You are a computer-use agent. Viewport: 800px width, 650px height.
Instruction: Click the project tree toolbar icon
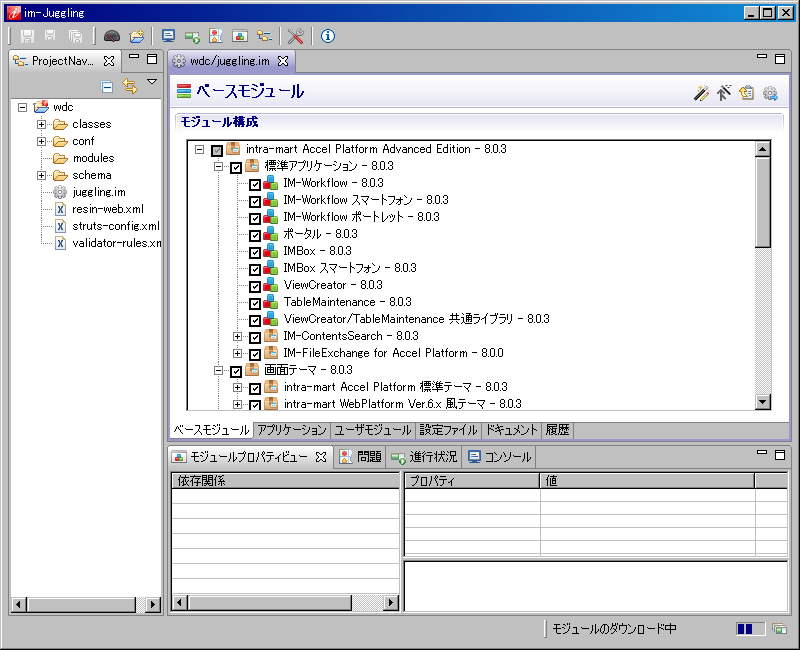coord(264,36)
